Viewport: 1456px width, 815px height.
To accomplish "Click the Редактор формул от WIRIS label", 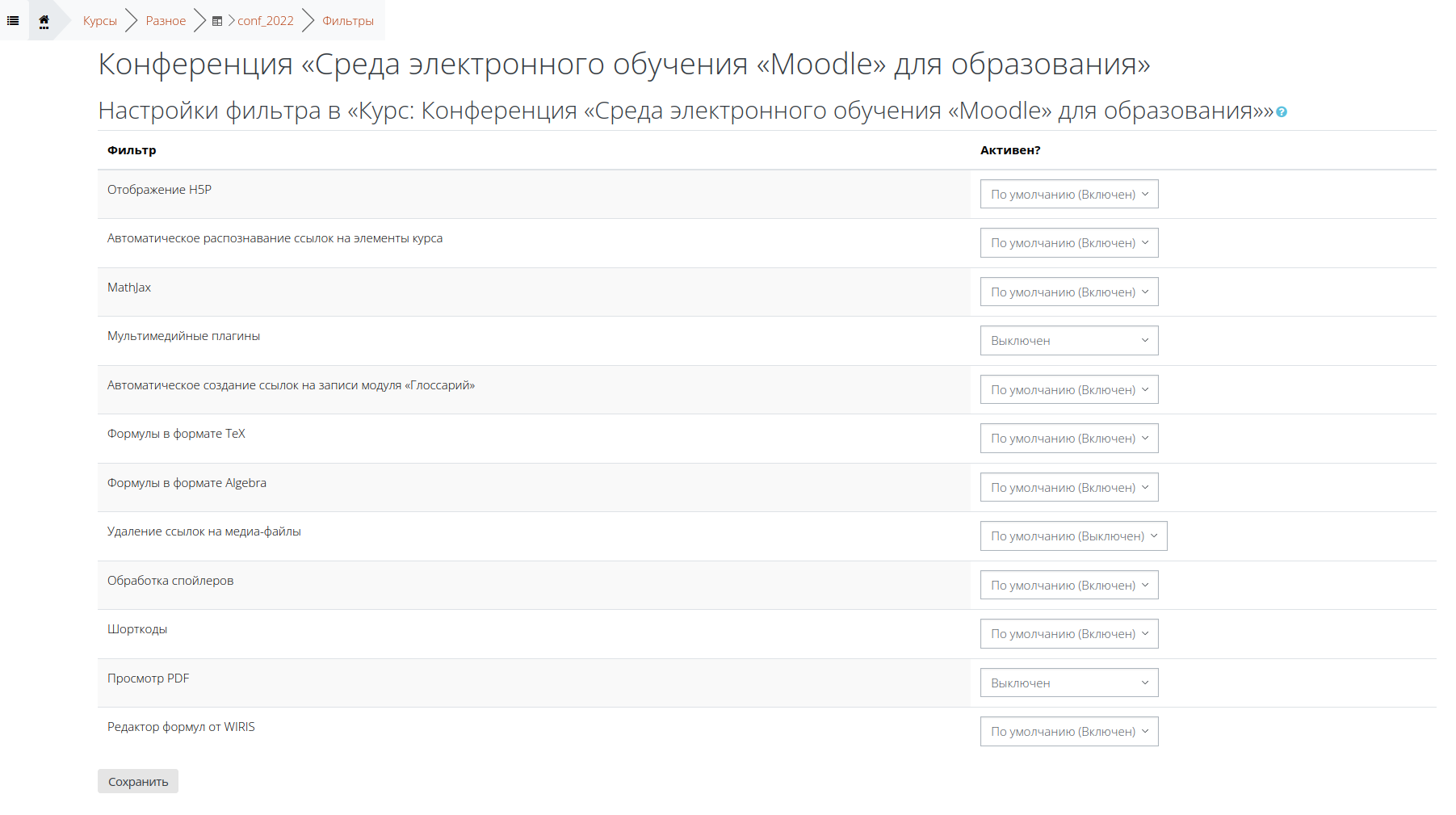I will 181,727.
